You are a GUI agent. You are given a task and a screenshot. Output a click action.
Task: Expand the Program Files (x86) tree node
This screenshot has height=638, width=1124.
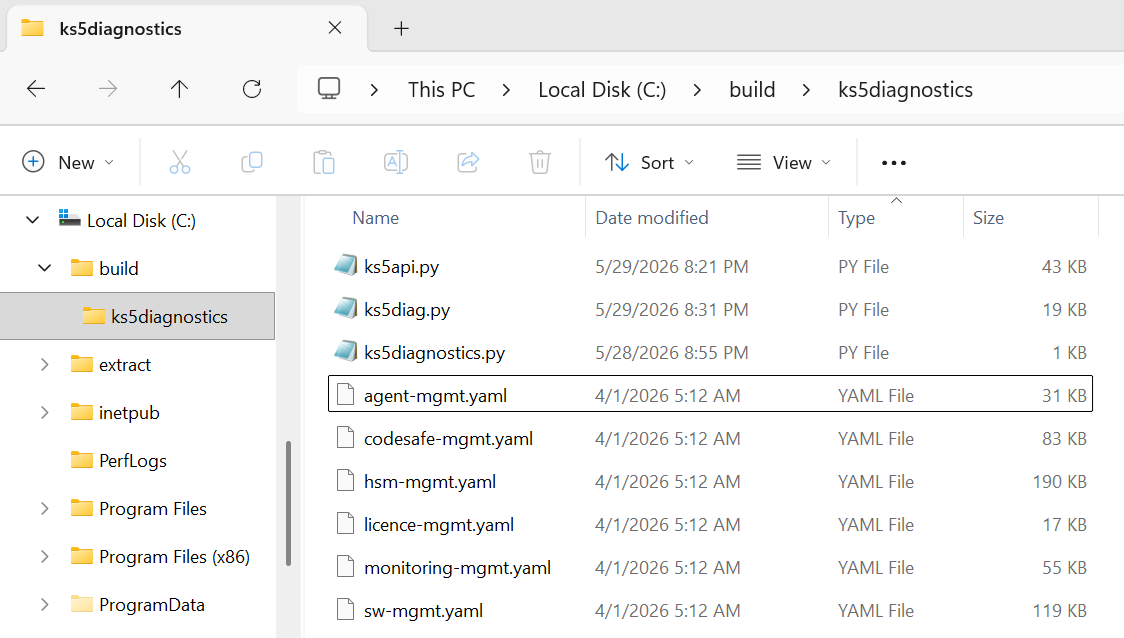tap(44, 556)
